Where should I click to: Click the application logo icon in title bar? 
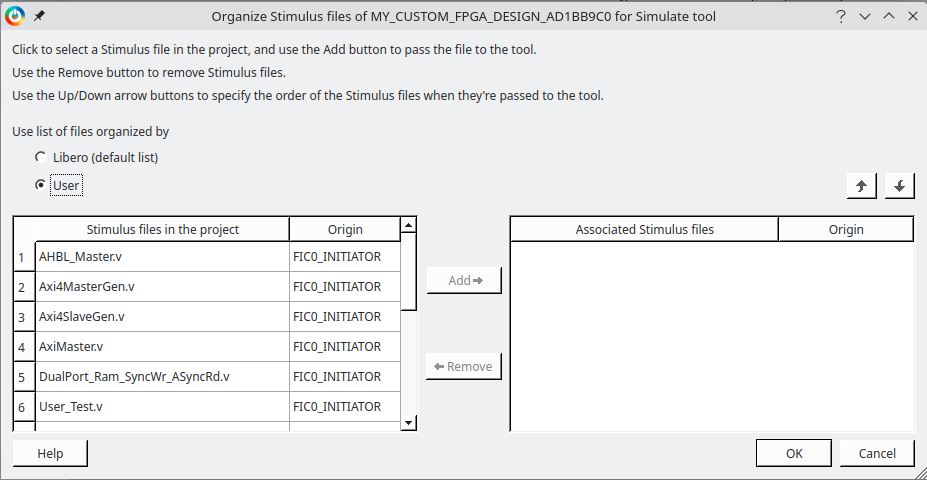[x=15, y=16]
